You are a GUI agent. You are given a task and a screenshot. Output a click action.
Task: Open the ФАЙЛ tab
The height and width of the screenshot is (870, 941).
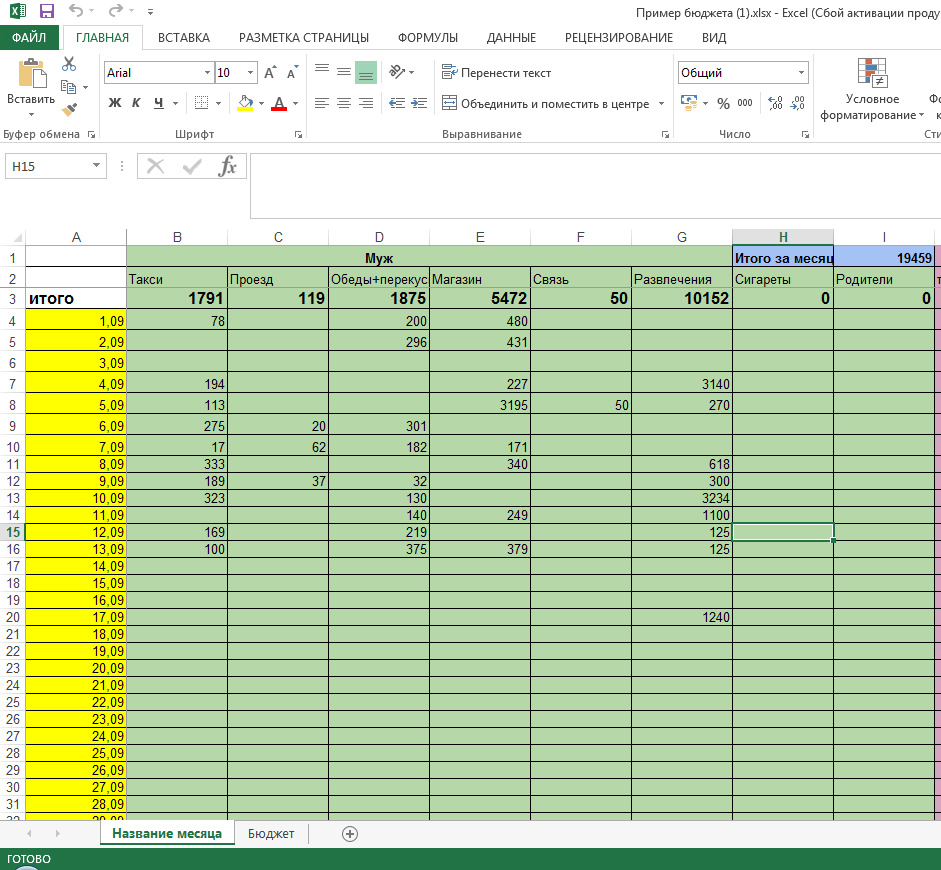(29, 37)
